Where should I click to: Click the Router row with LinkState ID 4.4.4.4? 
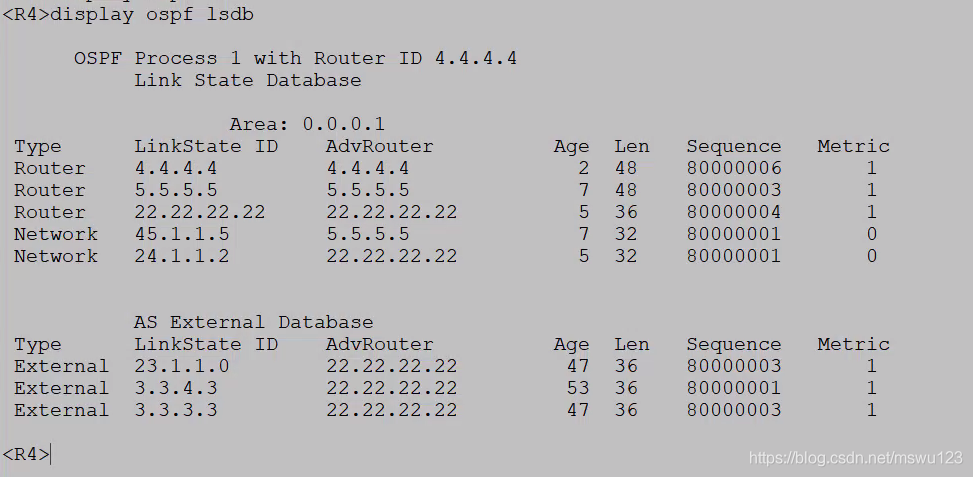coord(445,169)
